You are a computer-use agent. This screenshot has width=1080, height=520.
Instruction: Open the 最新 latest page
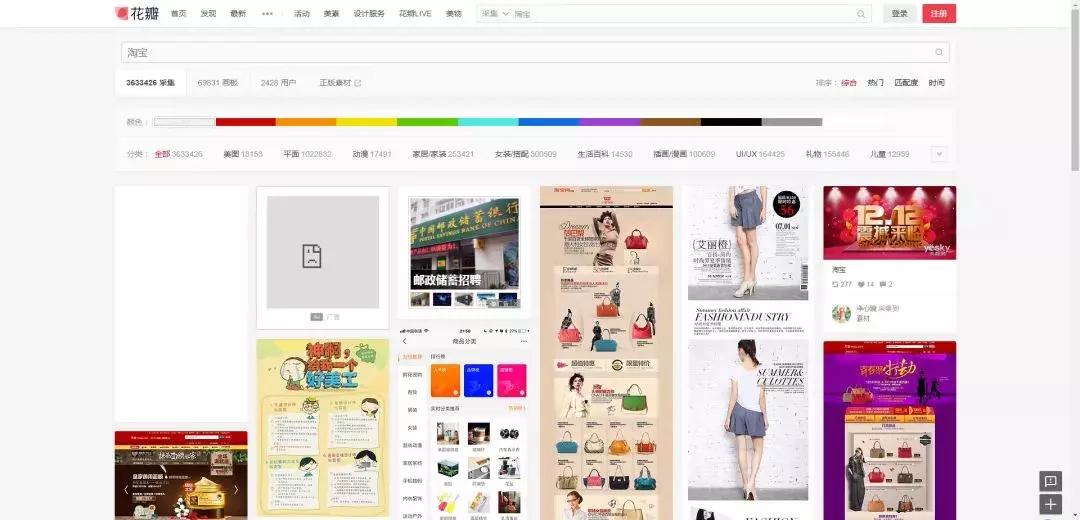(x=238, y=14)
